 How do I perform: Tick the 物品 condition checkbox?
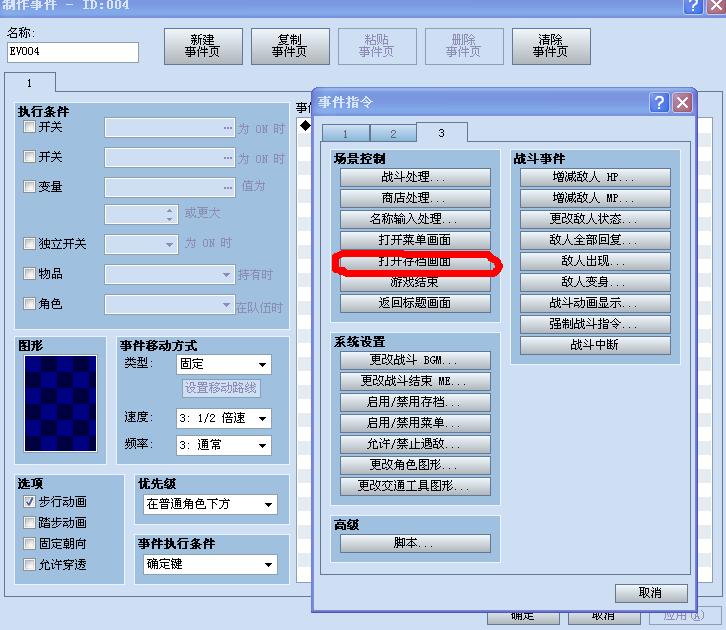pos(29,274)
